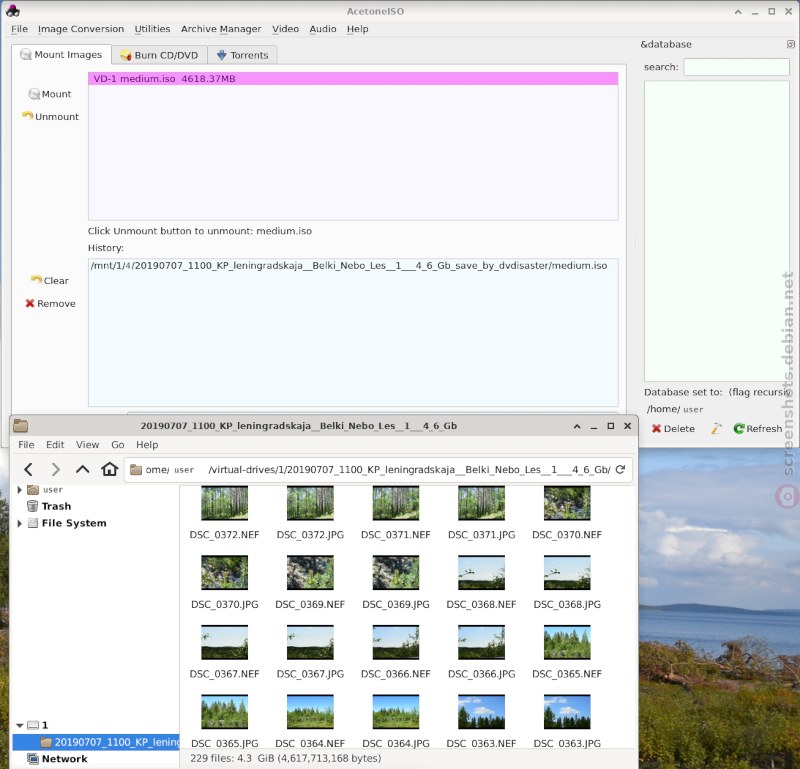Open the Video menu

click(x=285, y=29)
